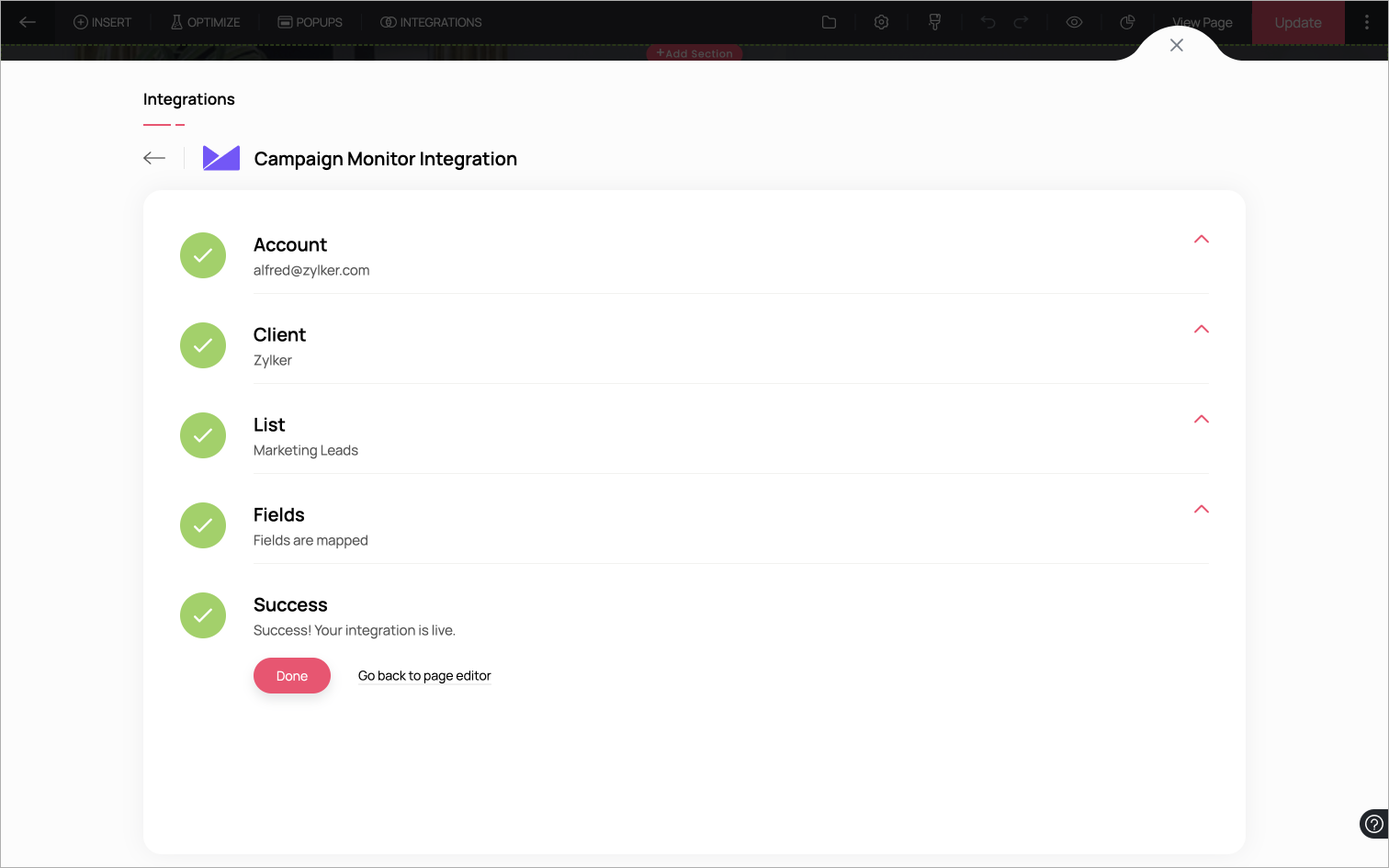The width and height of the screenshot is (1389, 868).
Task: Click the back arrow in top toolbar
Action: point(28,22)
